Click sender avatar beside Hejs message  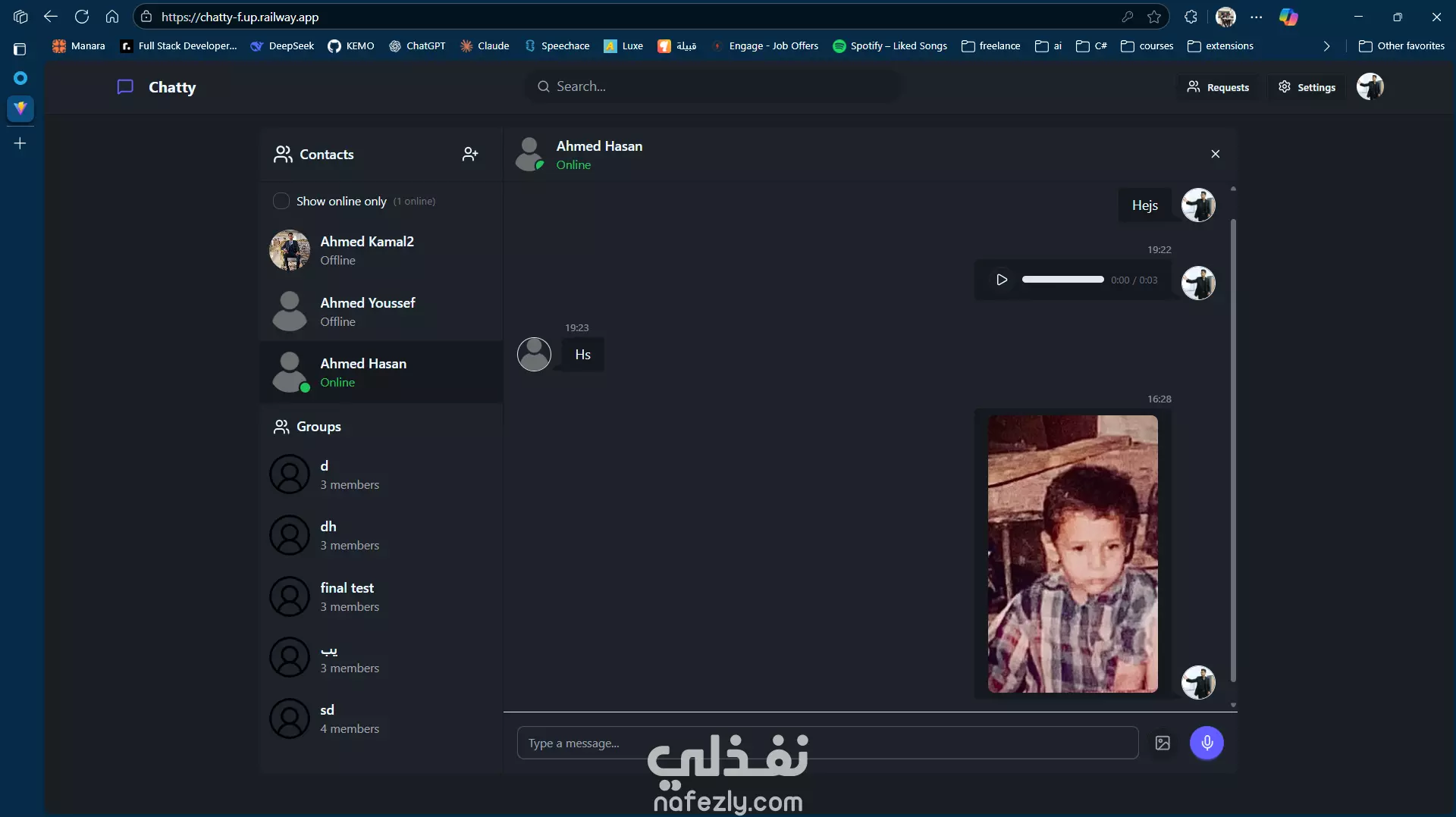pyautogui.click(x=1198, y=205)
